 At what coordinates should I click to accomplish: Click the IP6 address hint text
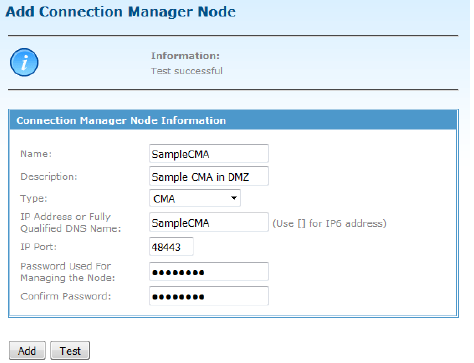[329, 223]
